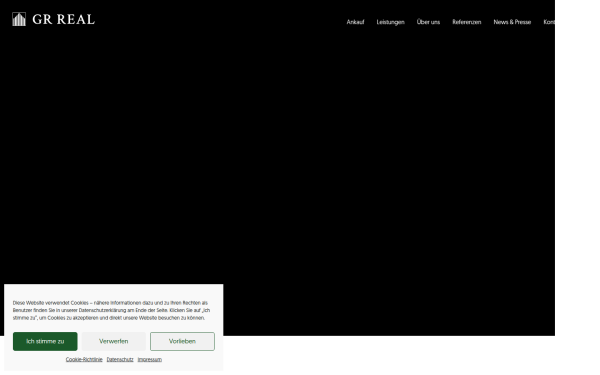600x375 pixels.
Task: Open the Cookie-Richtlinie link
Action: point(84,359)
